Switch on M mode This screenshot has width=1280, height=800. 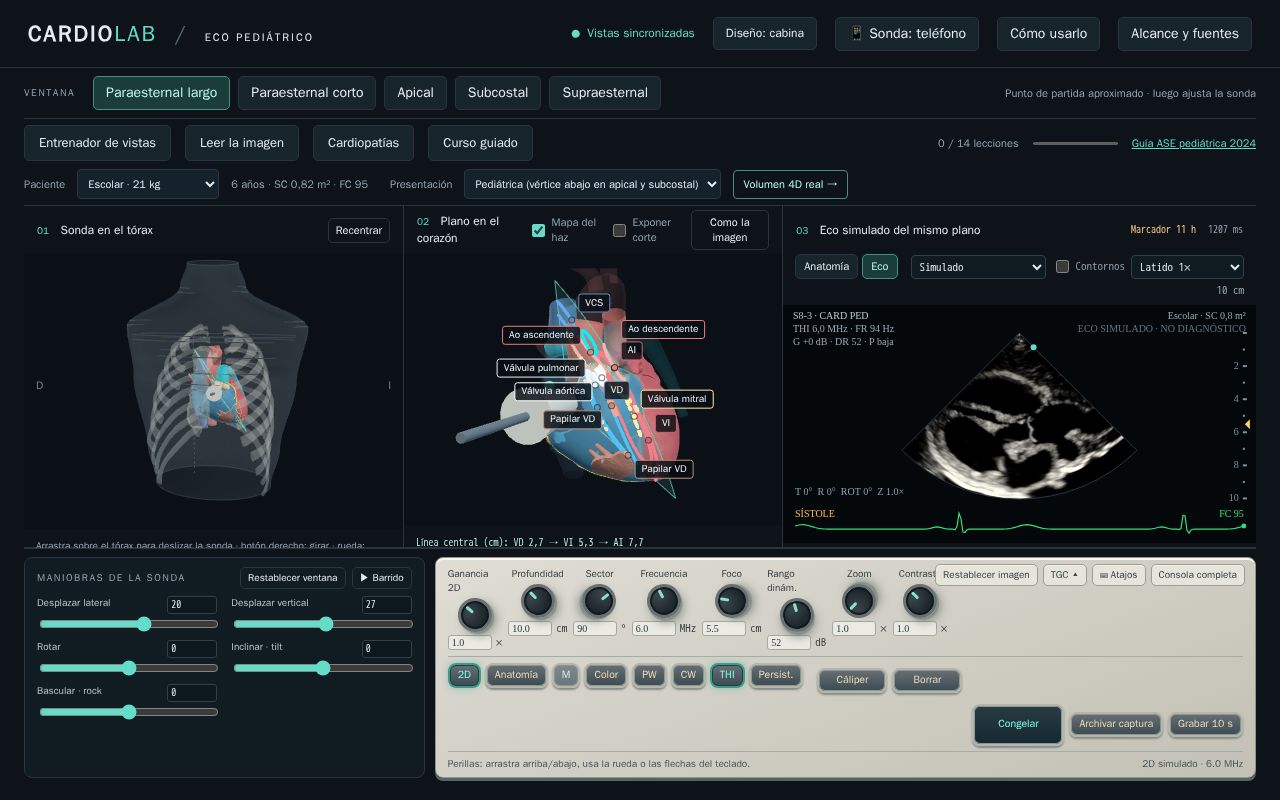[565, 675]
